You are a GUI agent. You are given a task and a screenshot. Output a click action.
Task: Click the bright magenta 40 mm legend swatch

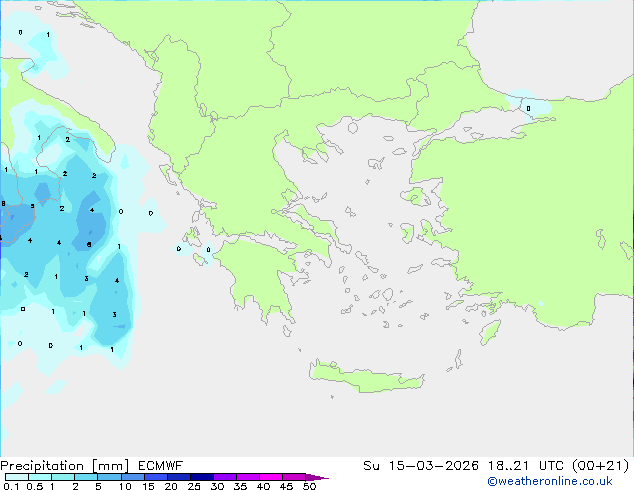tap(271, 477)
